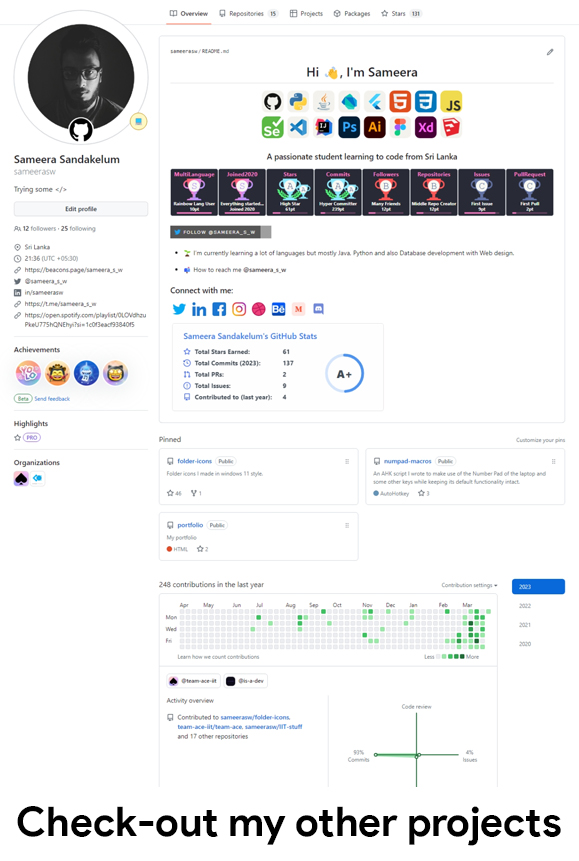Image resolution: width=579 pixels, height=861 pixels.
Task: Click the Edit profile button
Action: point(81,209)
